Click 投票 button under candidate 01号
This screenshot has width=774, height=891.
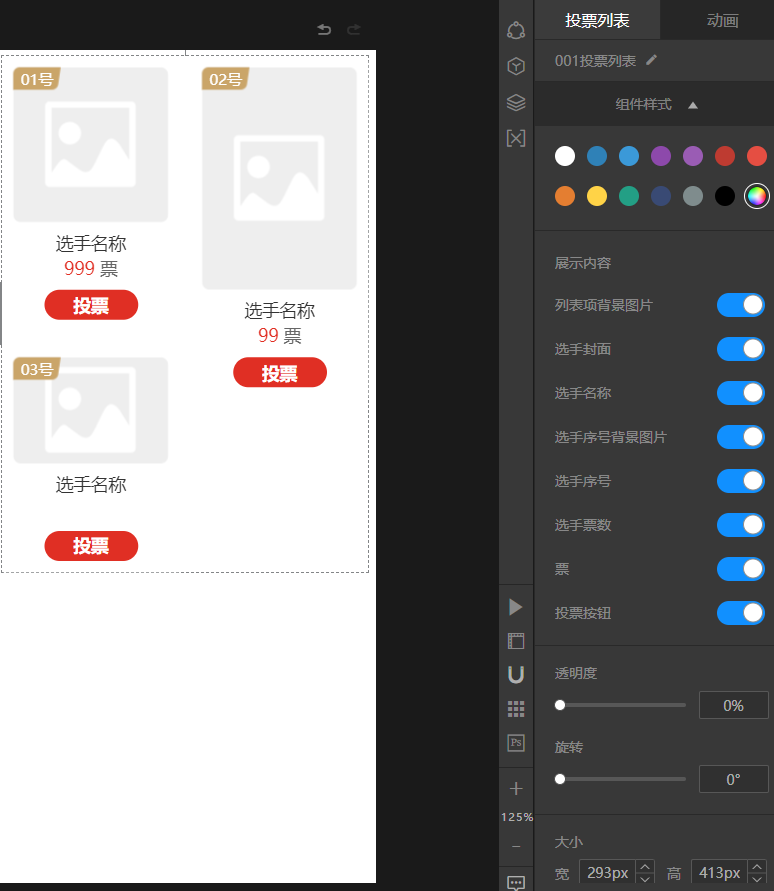click(x=91, y=305)
